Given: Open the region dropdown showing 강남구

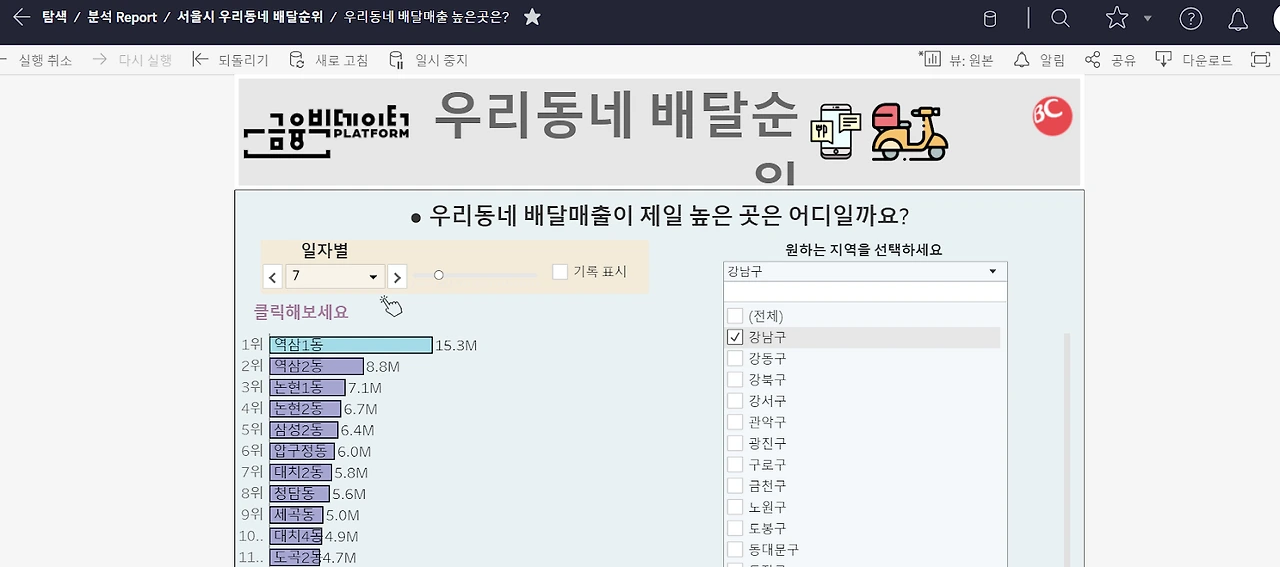Looking at the screenshot, I should (865, 271).
